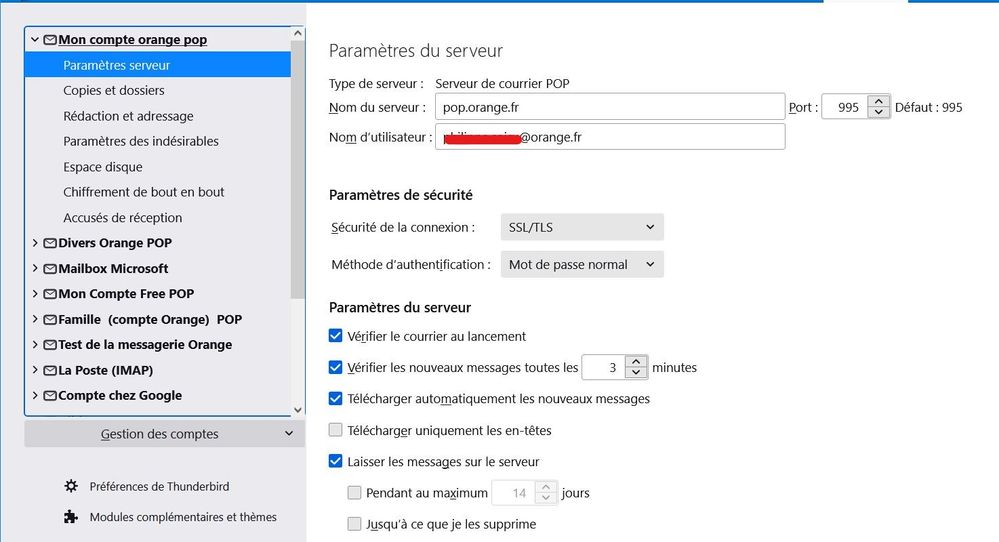
Task: Click the account list vertical scrollbar
Action: [298, 200]
